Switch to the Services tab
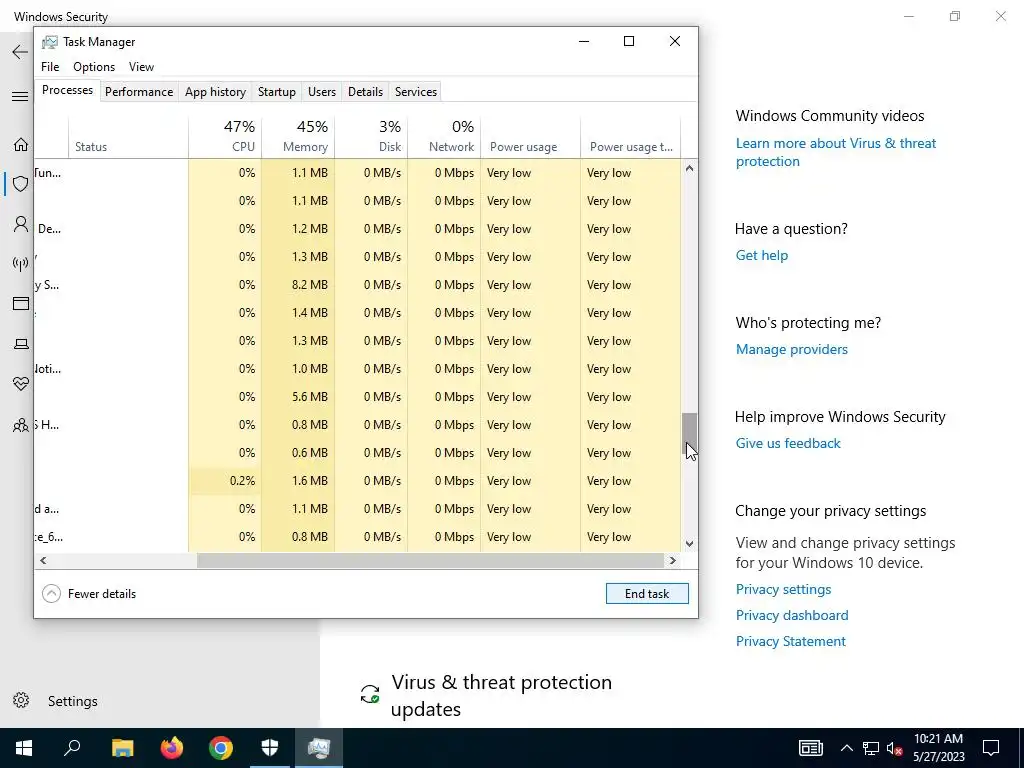The height and width of the screenshot is (768, 1024). 416,91
